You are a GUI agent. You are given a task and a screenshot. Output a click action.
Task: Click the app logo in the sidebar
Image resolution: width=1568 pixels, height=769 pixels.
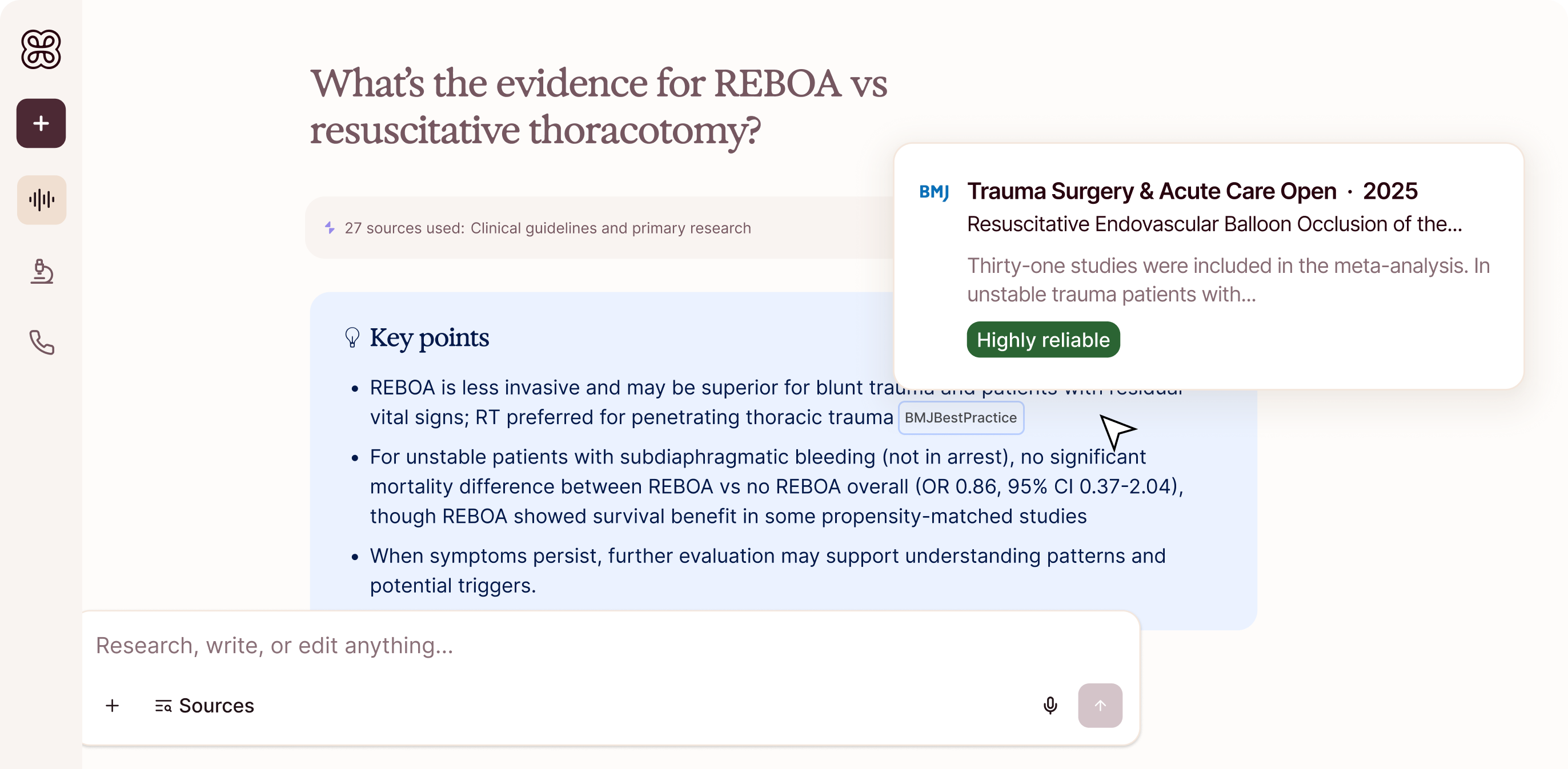41,50
